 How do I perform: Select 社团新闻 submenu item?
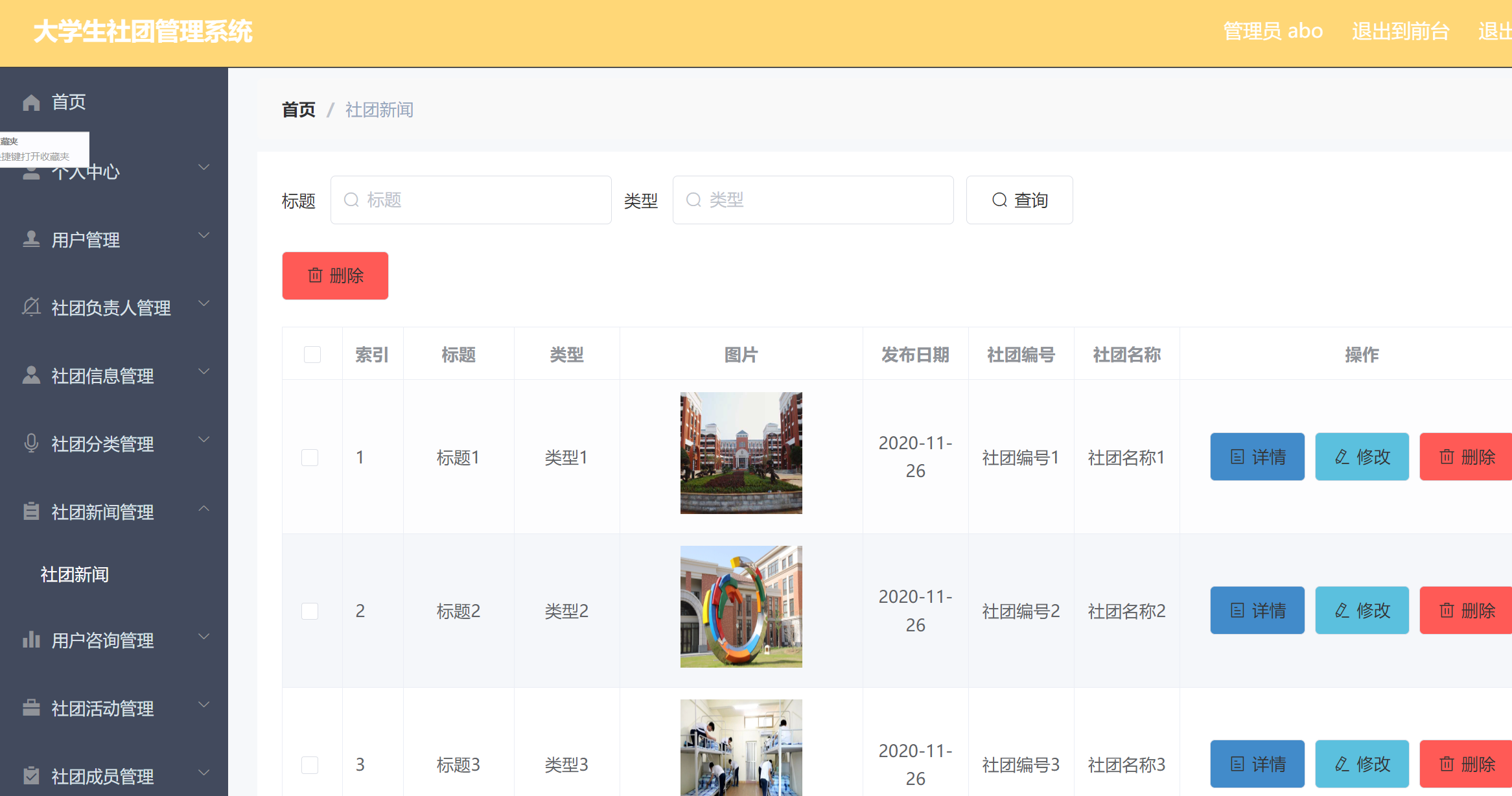[x=114, y=574]
